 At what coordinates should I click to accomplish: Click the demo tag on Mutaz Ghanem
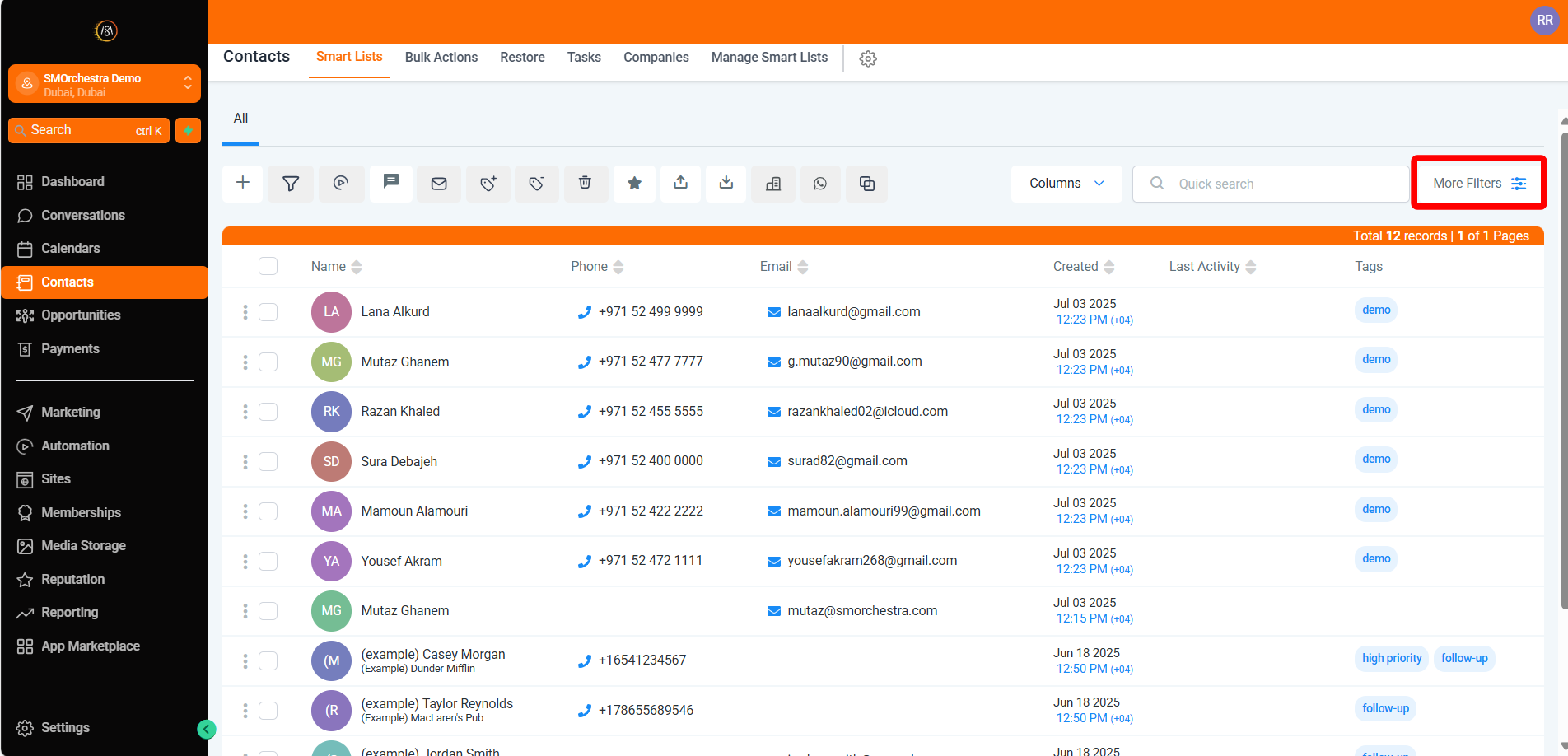pos(1375,360)
